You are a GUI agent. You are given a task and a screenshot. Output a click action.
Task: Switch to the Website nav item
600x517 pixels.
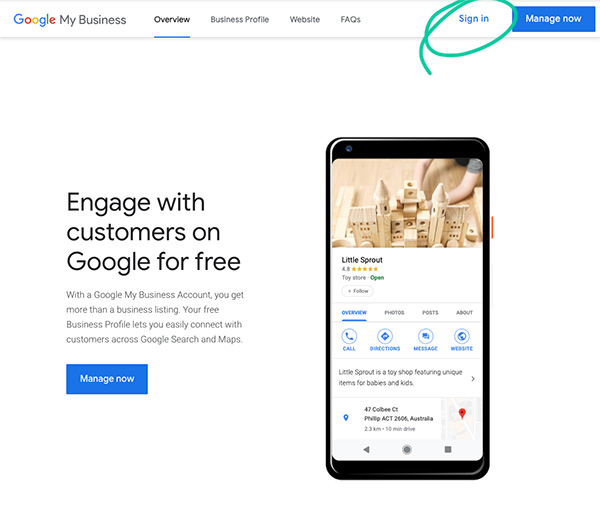pyautogui.click(x=305, y=20)
